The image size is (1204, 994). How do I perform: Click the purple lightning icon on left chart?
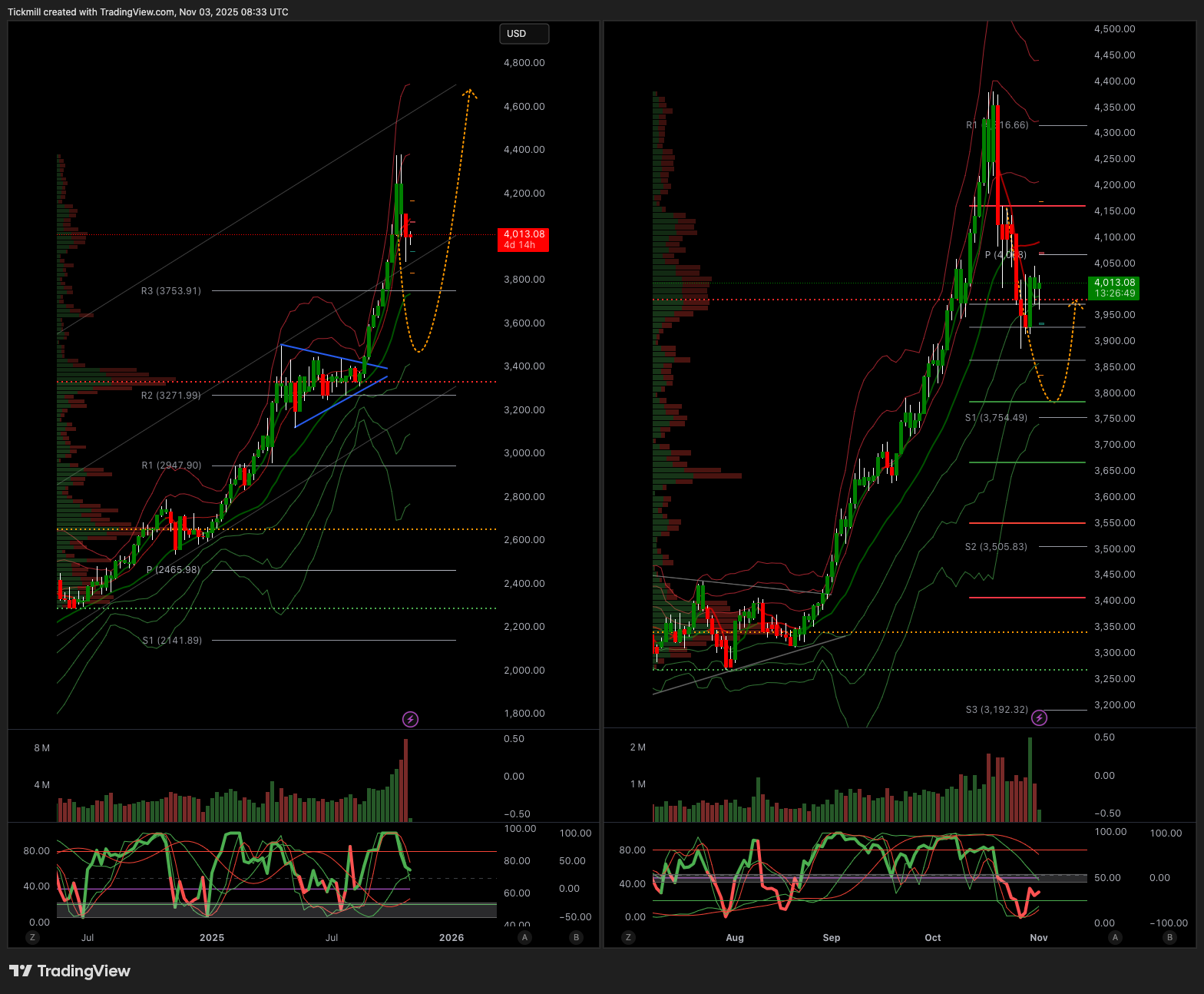point(411,719)
